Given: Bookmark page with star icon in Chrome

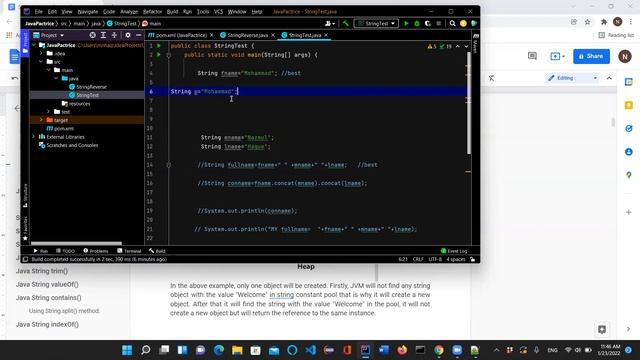Looking at the screenshot, I should point(587,22).
